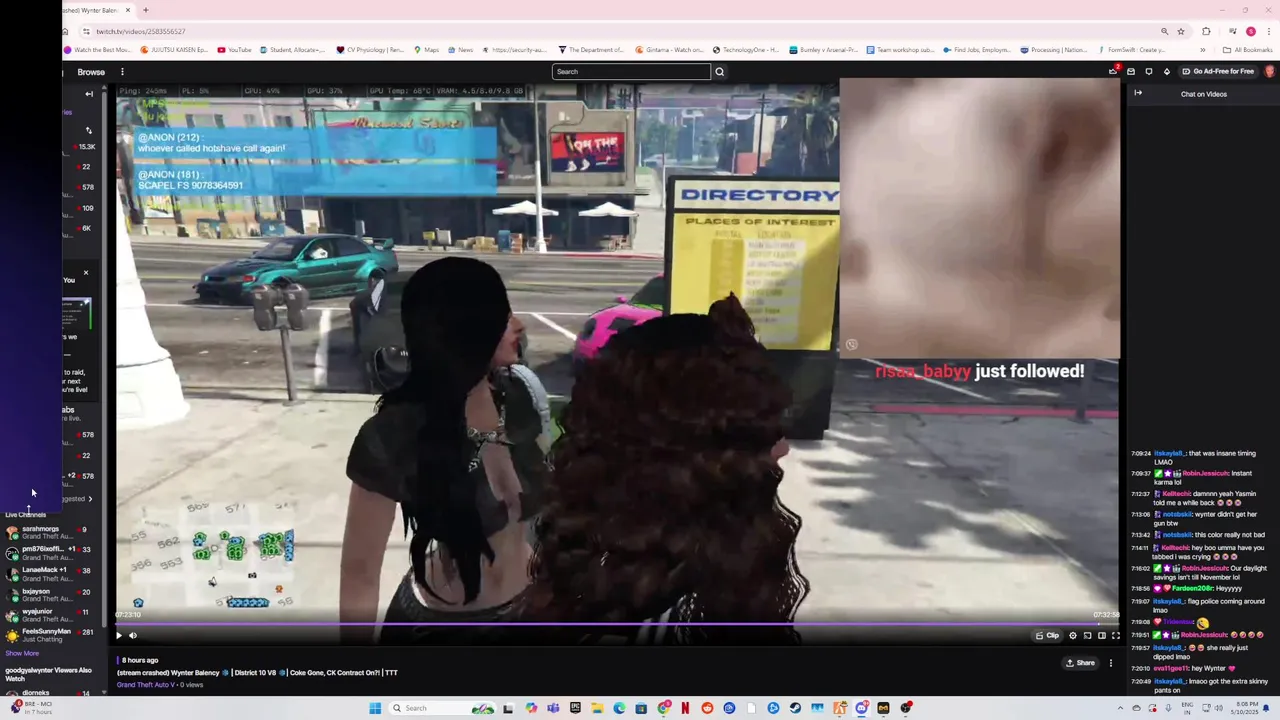
Task: Open Burnley v Arsenal bookmark
Action: (823, 50)
